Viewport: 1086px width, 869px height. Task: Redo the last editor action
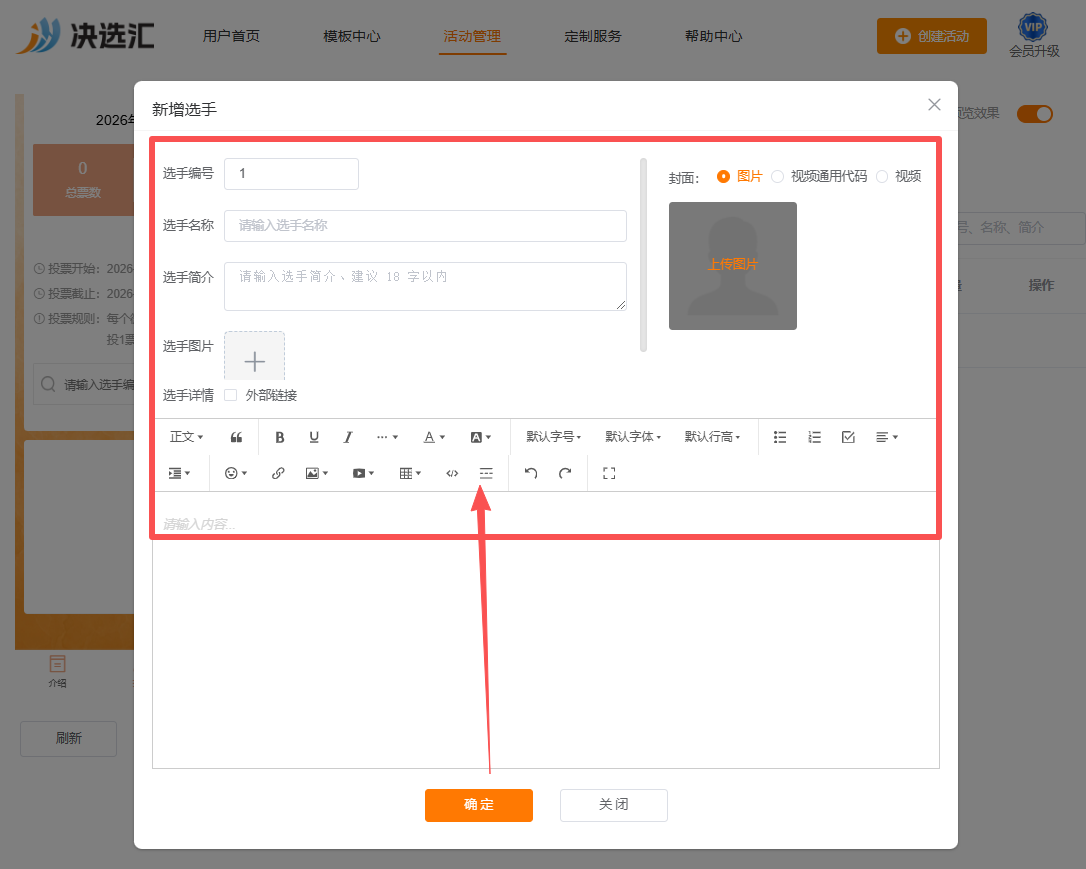point(565,473)
